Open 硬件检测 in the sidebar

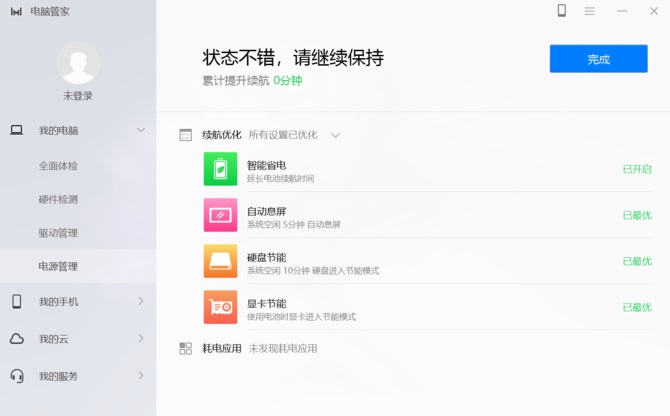(58, 199)
